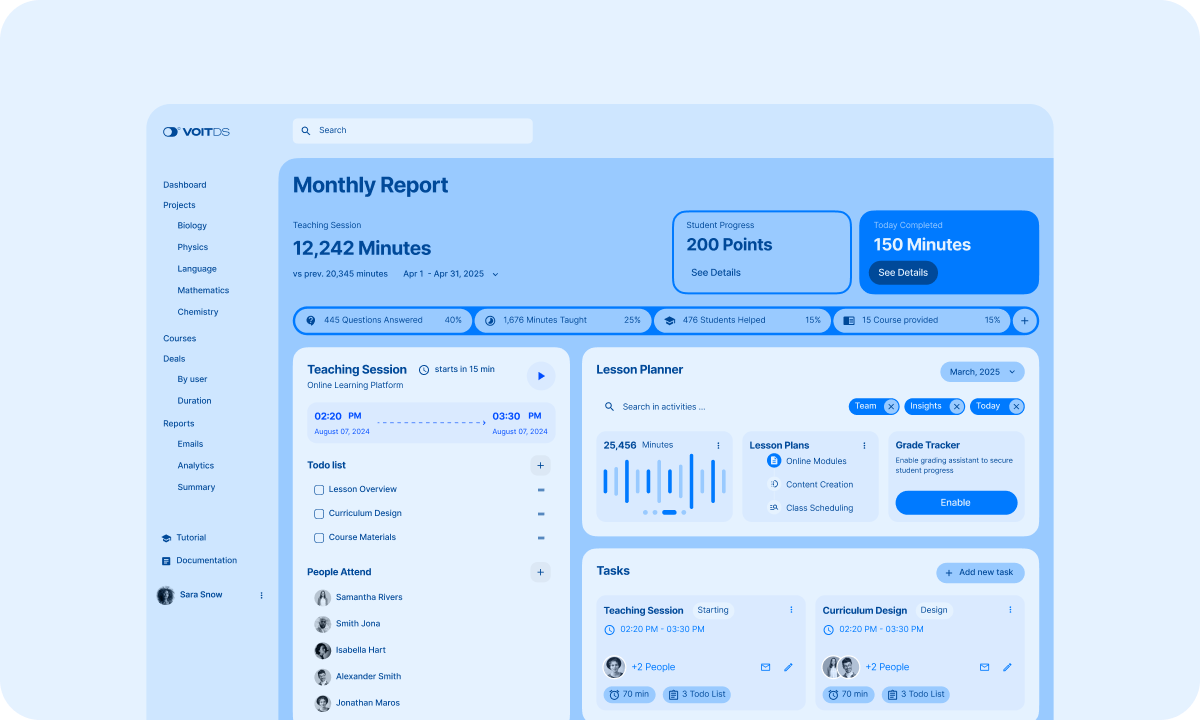The height and width of the screenshot is (720, 1200).
Task: Open the three-dot menu next to Sara Snow
Action: click(x=262, y=595)
